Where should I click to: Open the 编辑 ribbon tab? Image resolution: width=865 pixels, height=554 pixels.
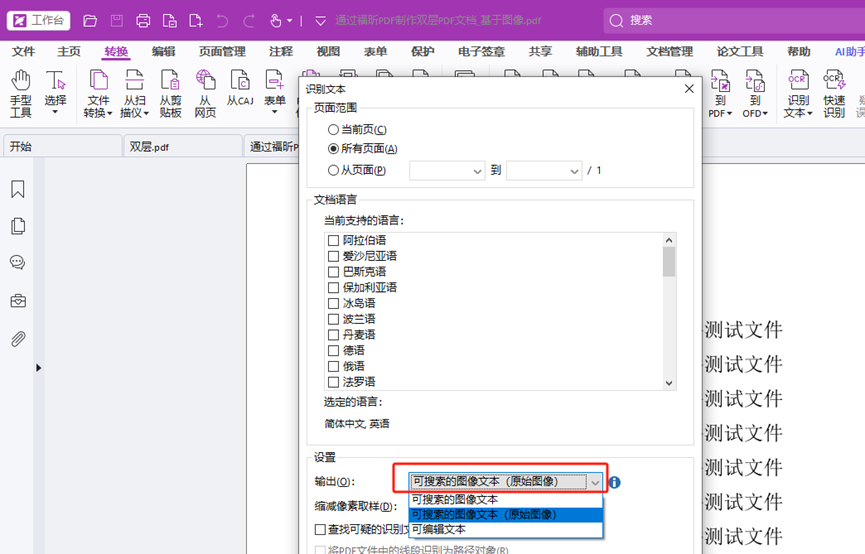(x=163, y=52)
